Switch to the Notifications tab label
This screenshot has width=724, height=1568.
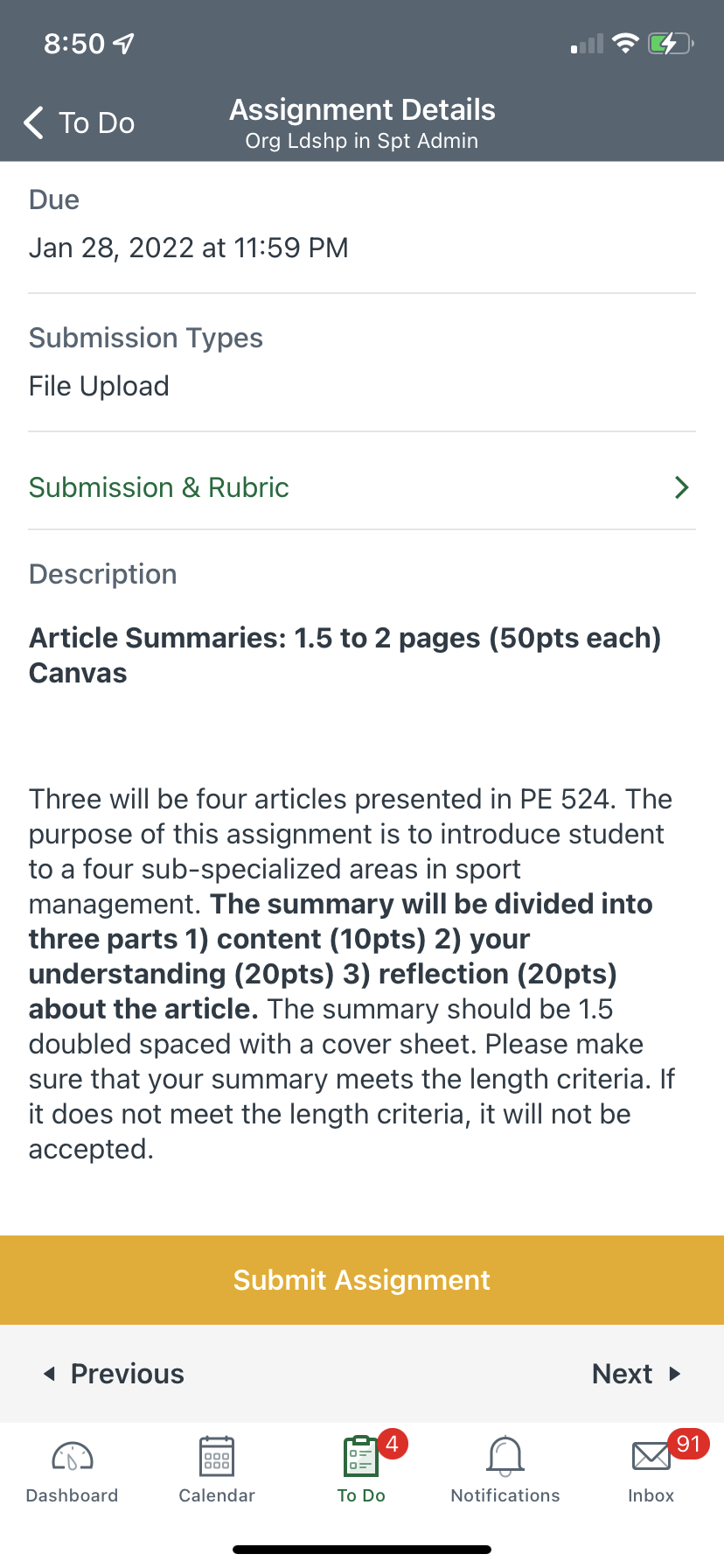[x=505, y=1495]
